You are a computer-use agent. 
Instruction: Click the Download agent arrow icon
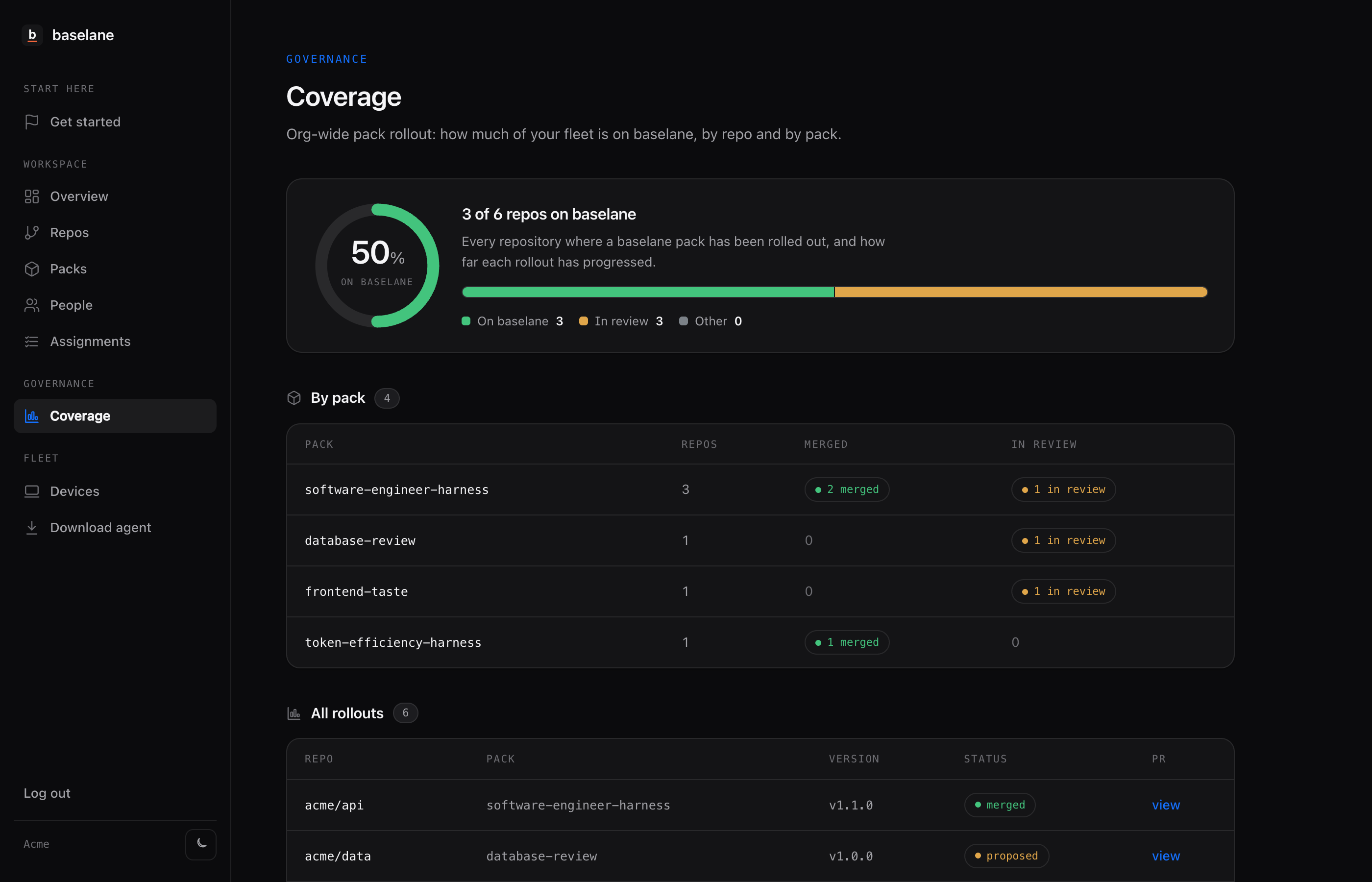click(x=31, y=527)
